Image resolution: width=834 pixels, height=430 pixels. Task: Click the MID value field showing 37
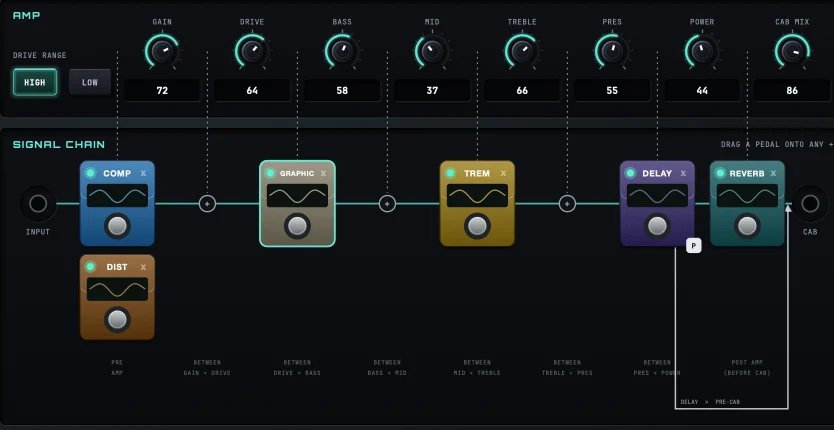[432, 90]
